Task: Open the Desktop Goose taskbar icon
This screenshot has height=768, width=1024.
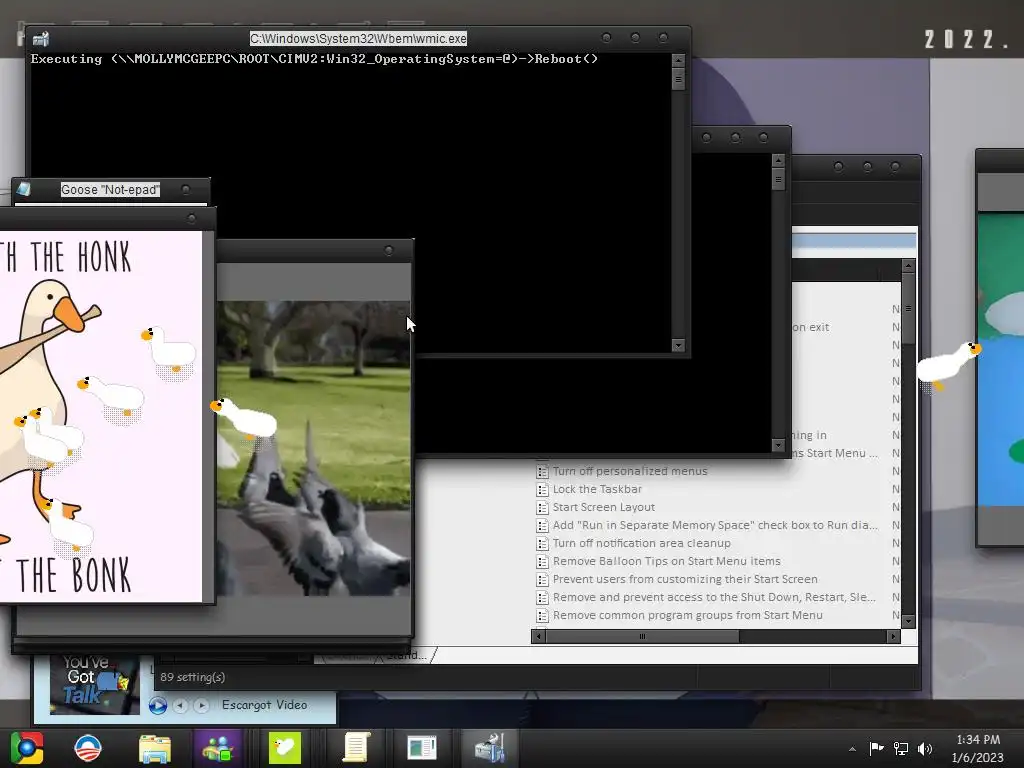Action: (x=285, y=748)
